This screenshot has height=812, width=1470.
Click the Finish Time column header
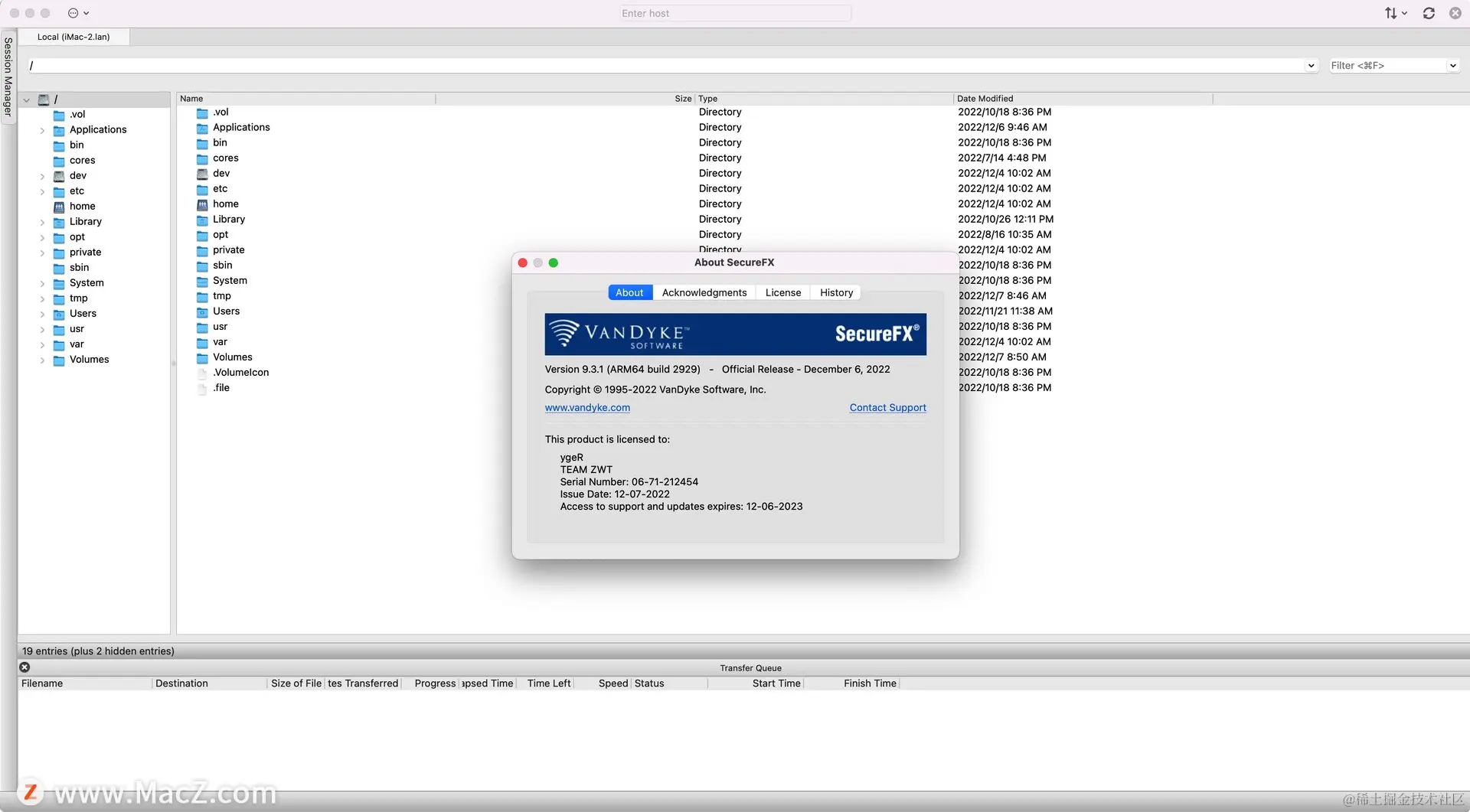pyautogui.click(x=851, y=683)
